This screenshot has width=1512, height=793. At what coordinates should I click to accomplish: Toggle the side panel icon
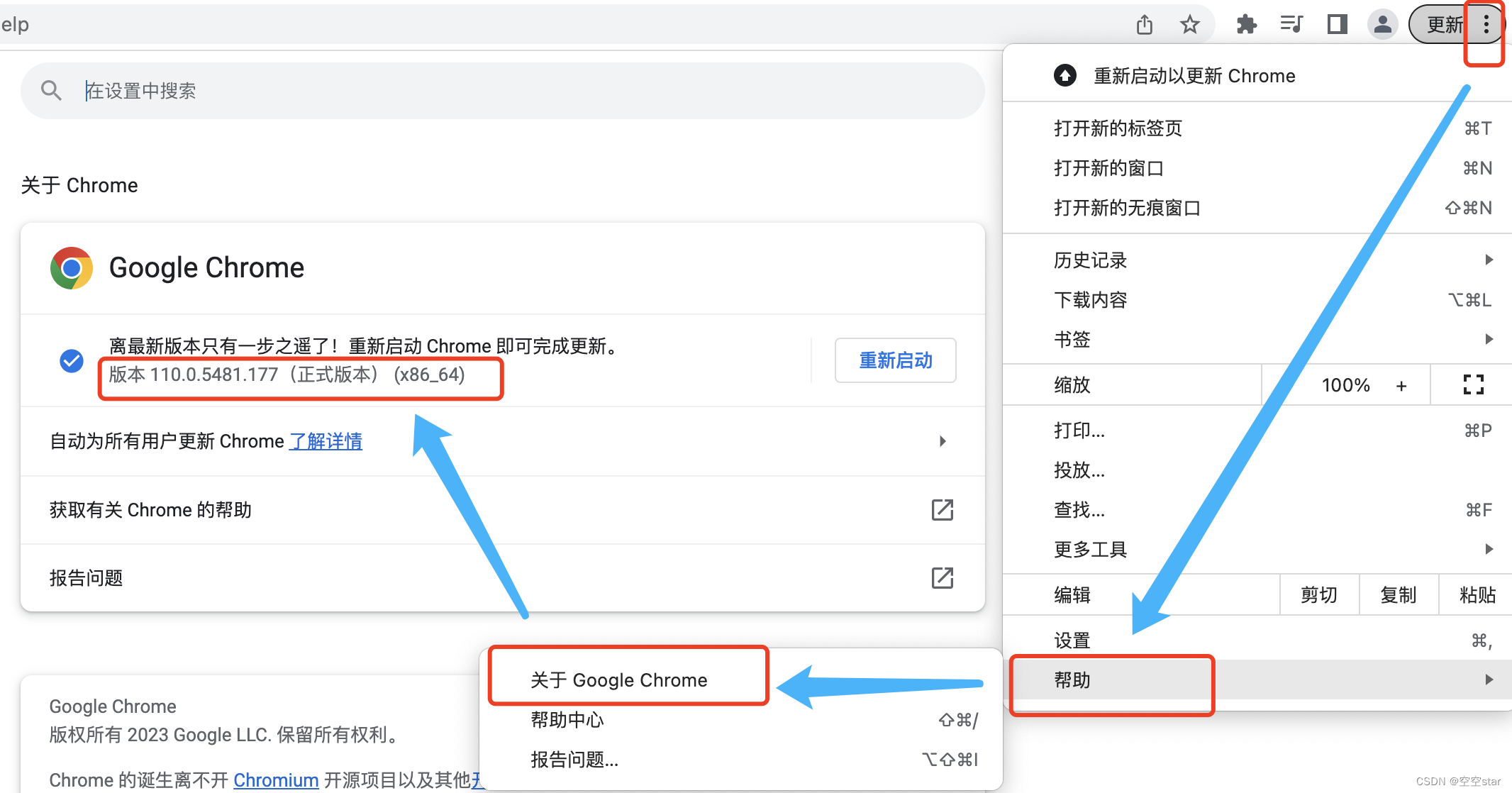[x=1337, y=25]
